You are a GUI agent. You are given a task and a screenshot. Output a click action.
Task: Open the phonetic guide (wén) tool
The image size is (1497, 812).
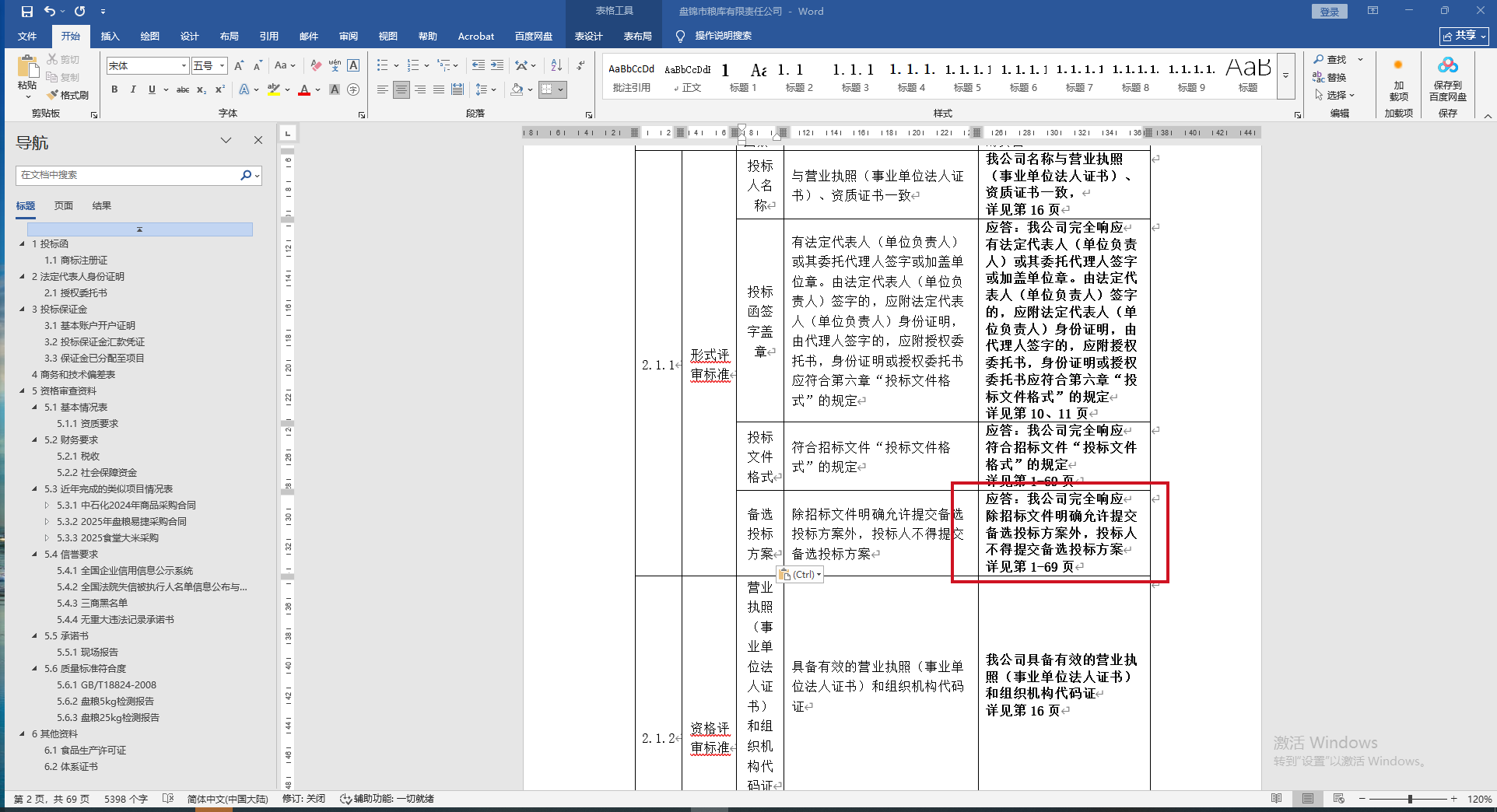click(335, 66)
